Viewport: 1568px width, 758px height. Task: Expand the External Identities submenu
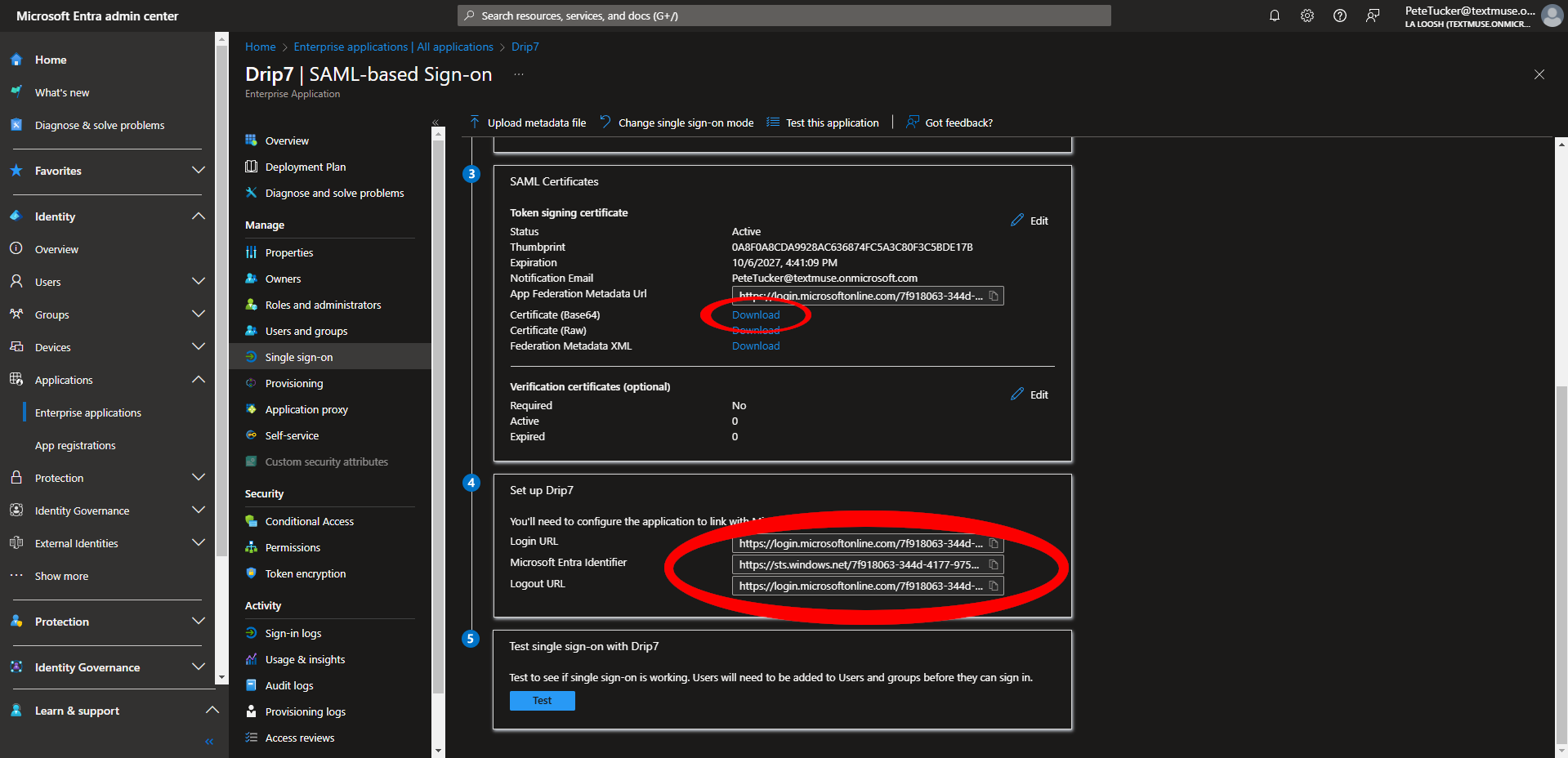pos(198,542)
